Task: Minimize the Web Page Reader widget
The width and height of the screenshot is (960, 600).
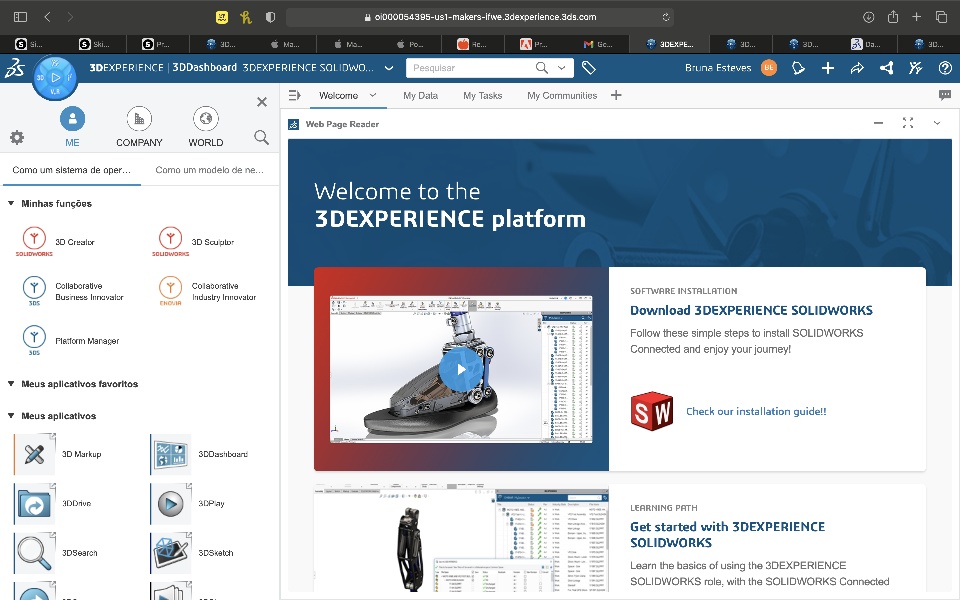Action: pyautogui.click(x=879, y=124)
